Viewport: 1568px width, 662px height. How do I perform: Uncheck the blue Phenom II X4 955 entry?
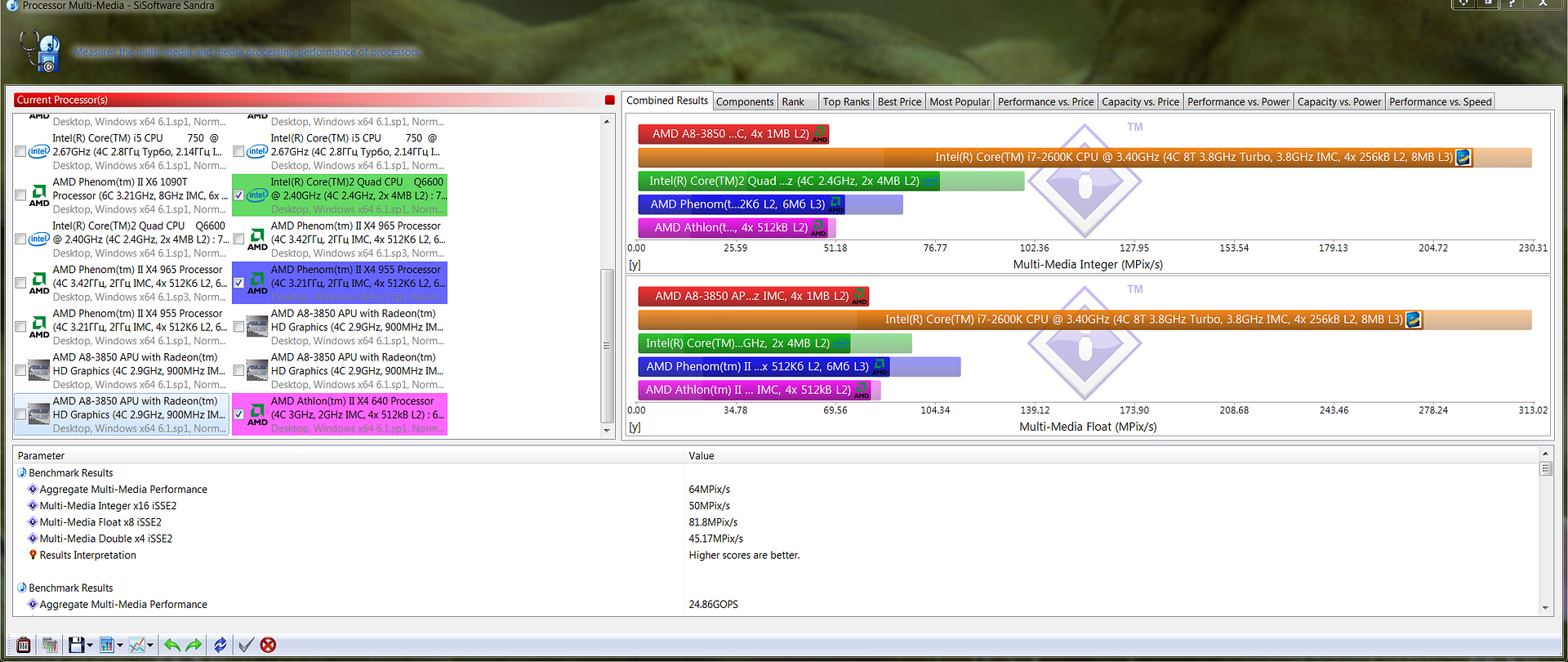(x=238, y=283)
